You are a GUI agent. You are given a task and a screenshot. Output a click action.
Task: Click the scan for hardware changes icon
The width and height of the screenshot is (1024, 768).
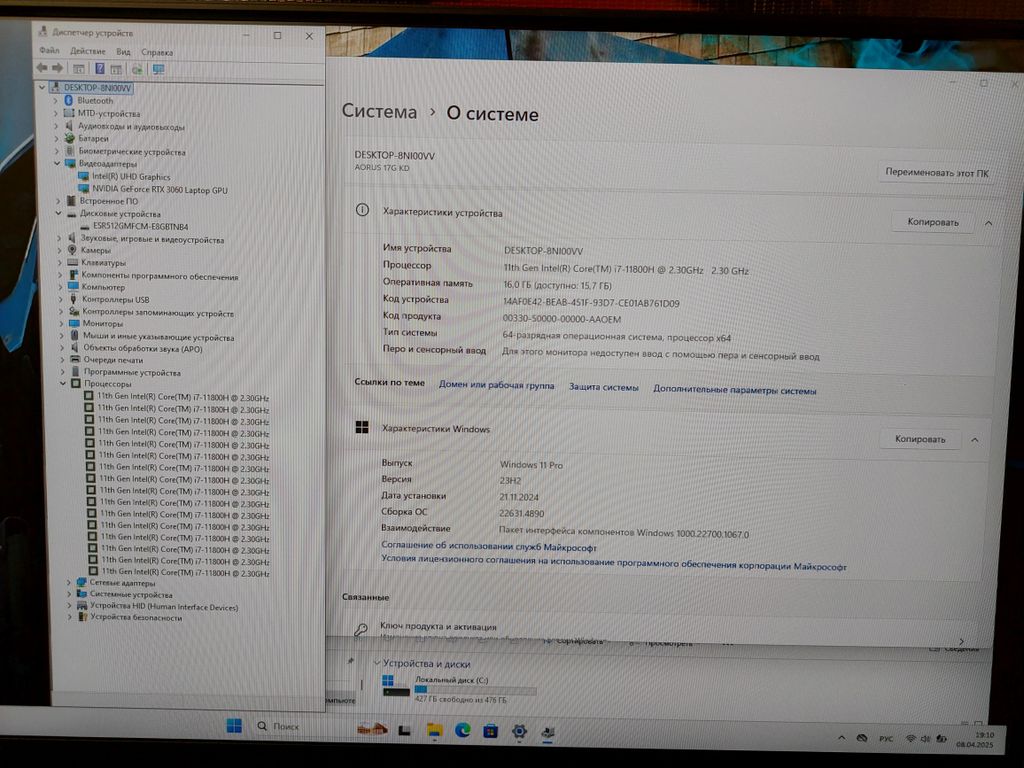coord(136,69)
